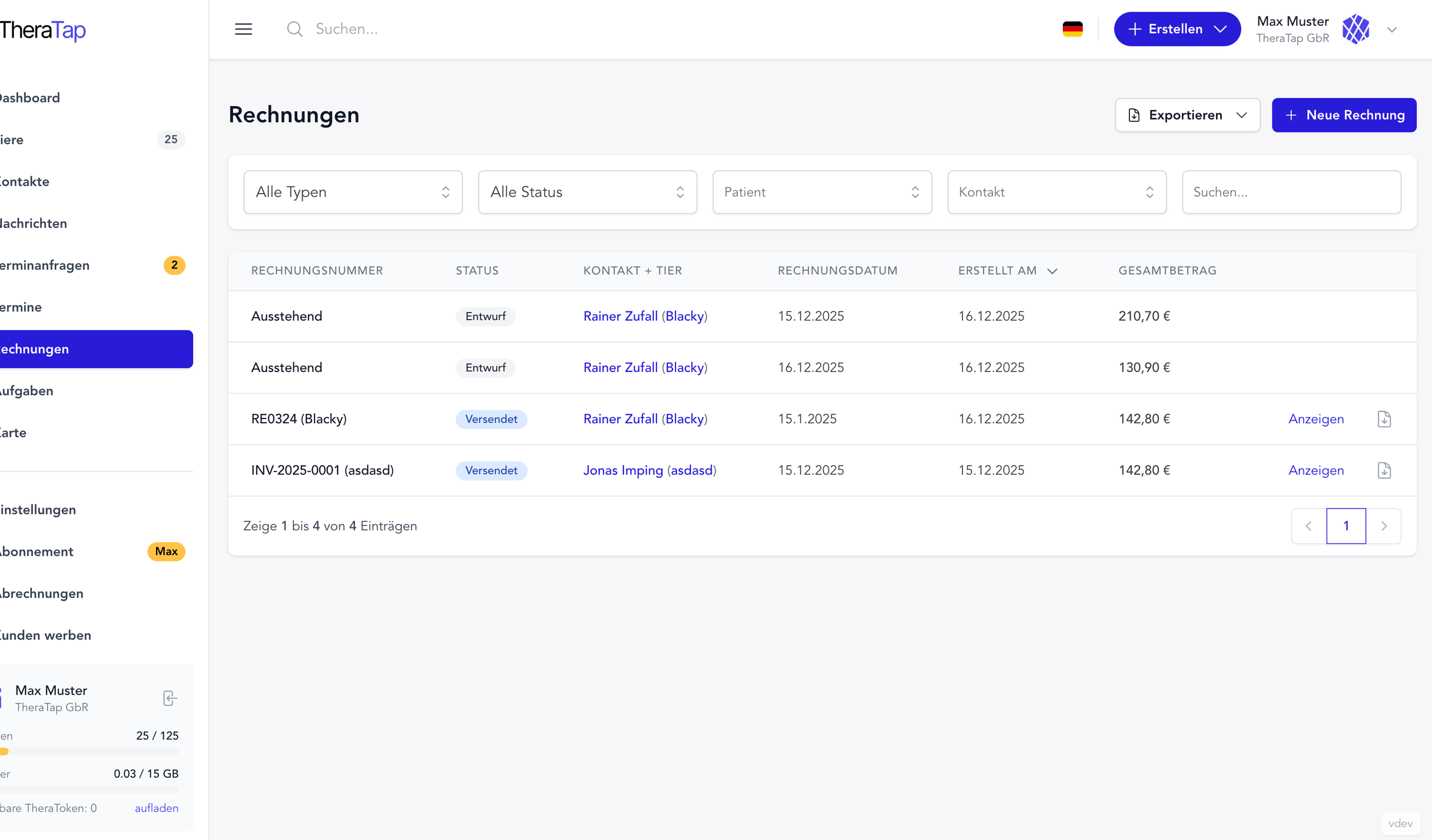Screen dimensions: 1432x840
Task: Download the RE0324 invoice via its download icon
Action: click(x=1384, y=419)
